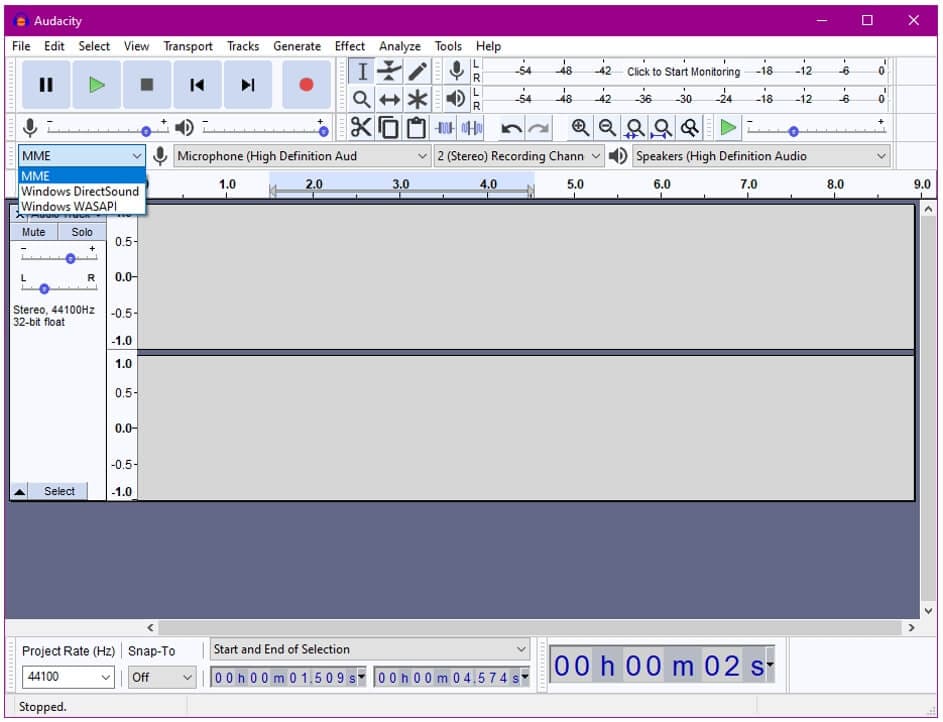
Task: Select the Time Shift tool
Action: point(390,99)
